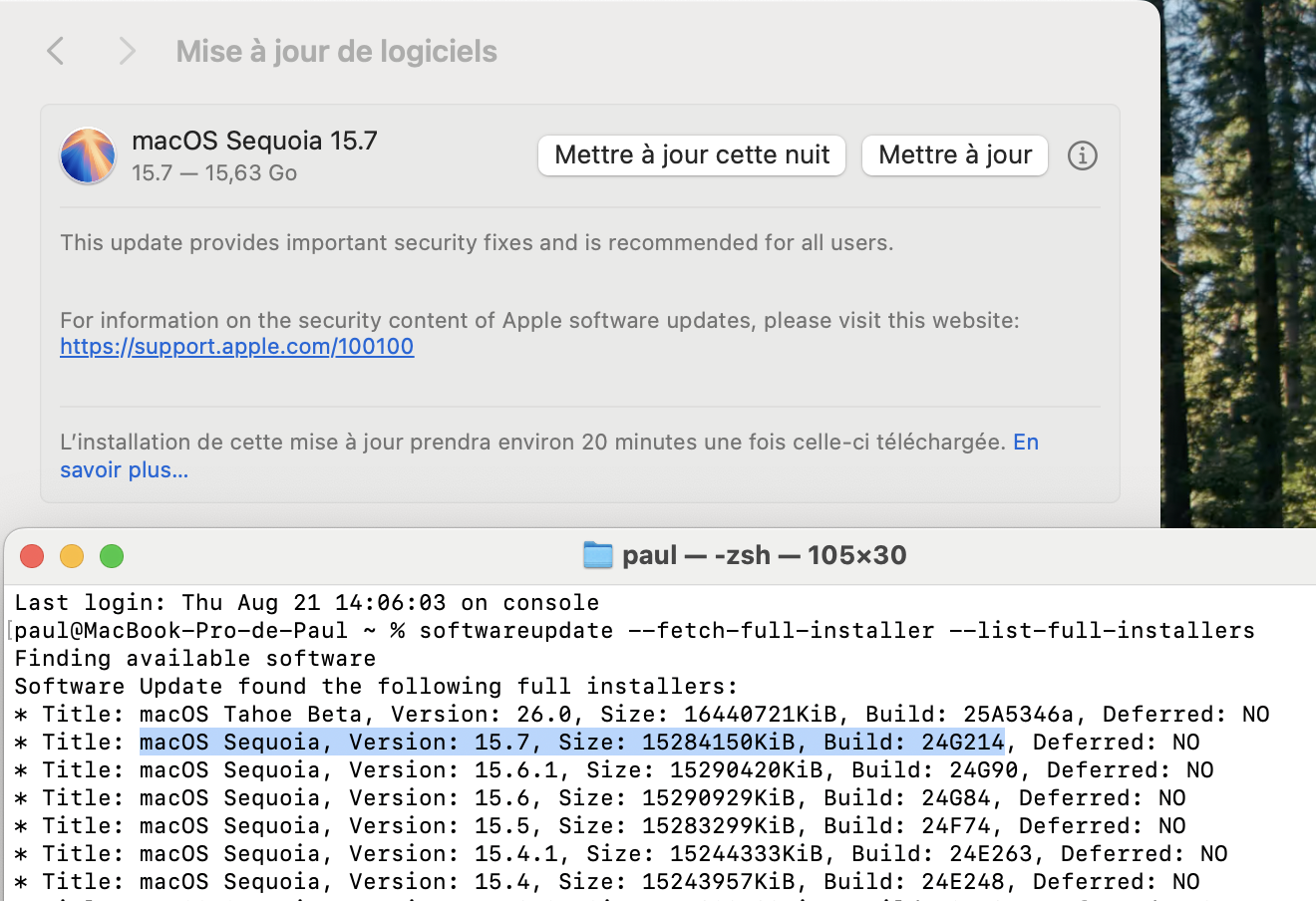
Task: Click the "Mise à jour de logiciels" heading
Action: pyautogui.click(x=336, y=52)
